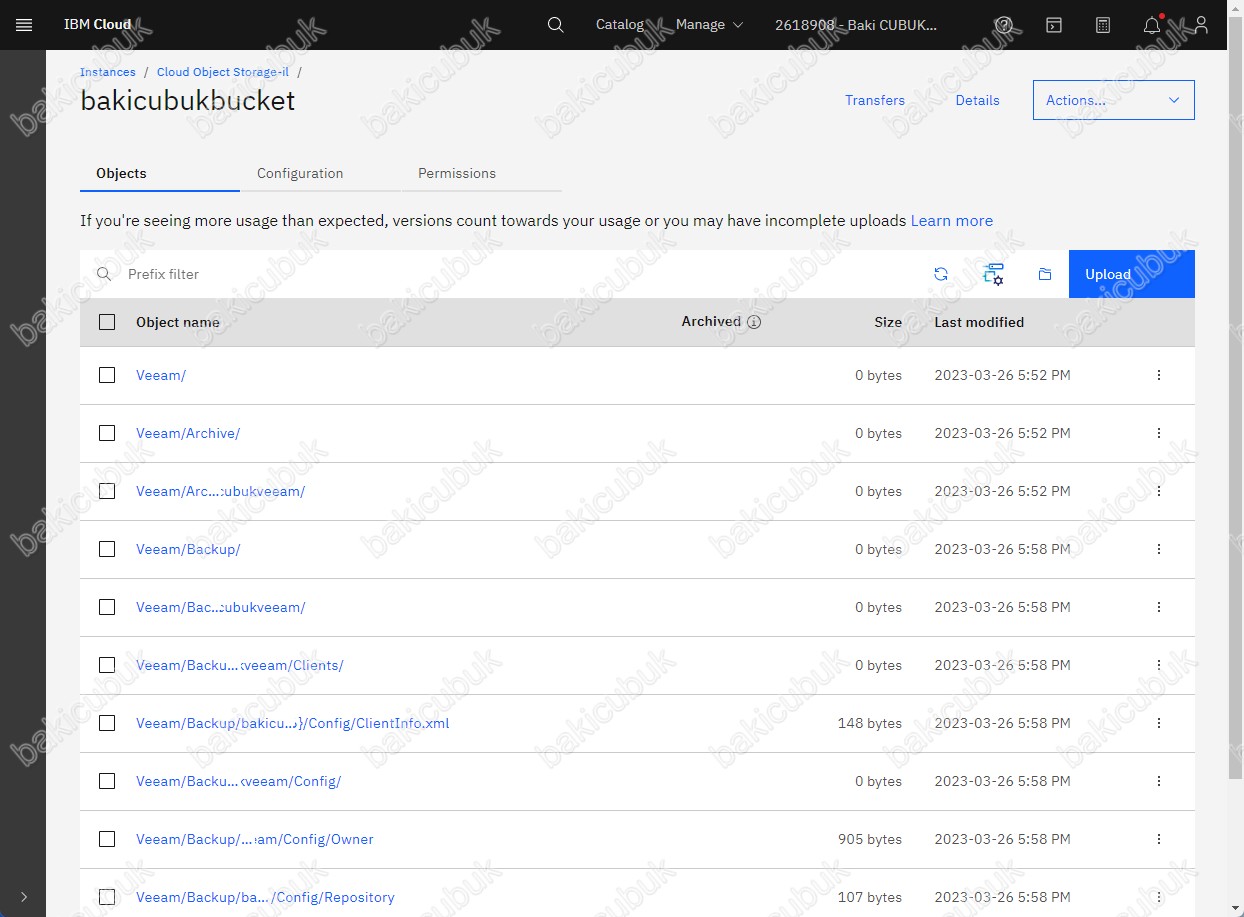The height and width of the screenshot is (917, 1244).
Task: Sort by Object name column header
Action: click(x=178, y=322)
